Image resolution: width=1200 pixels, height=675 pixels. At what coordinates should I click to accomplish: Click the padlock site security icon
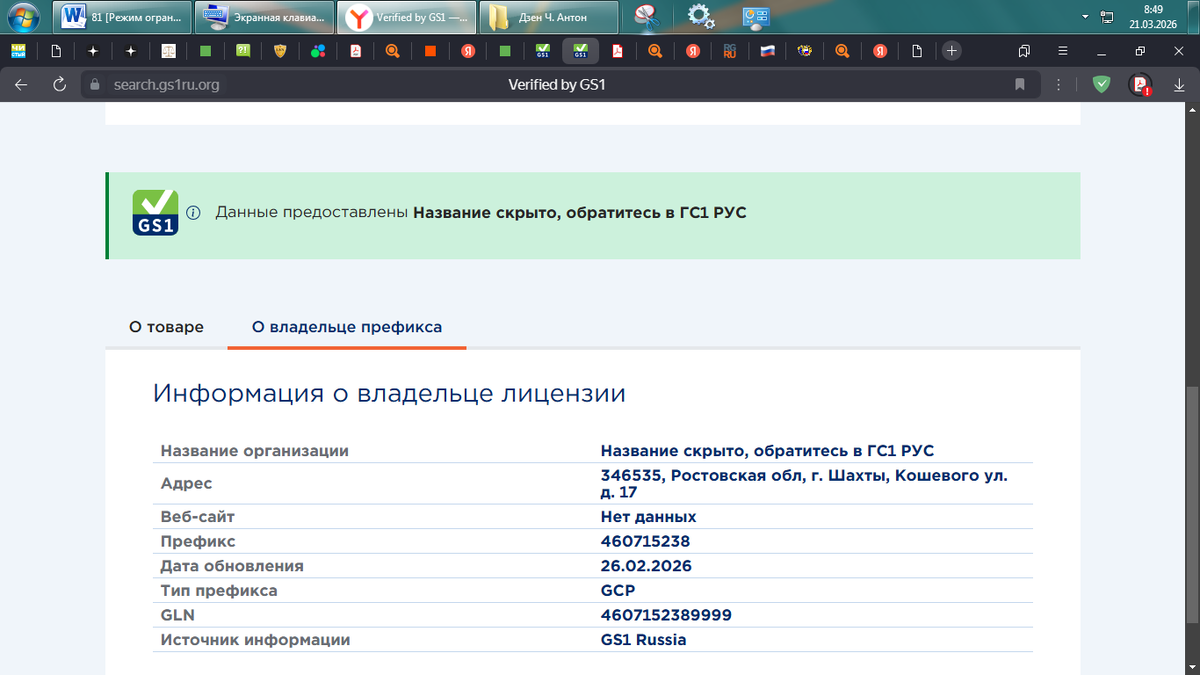tap(95, 85)
